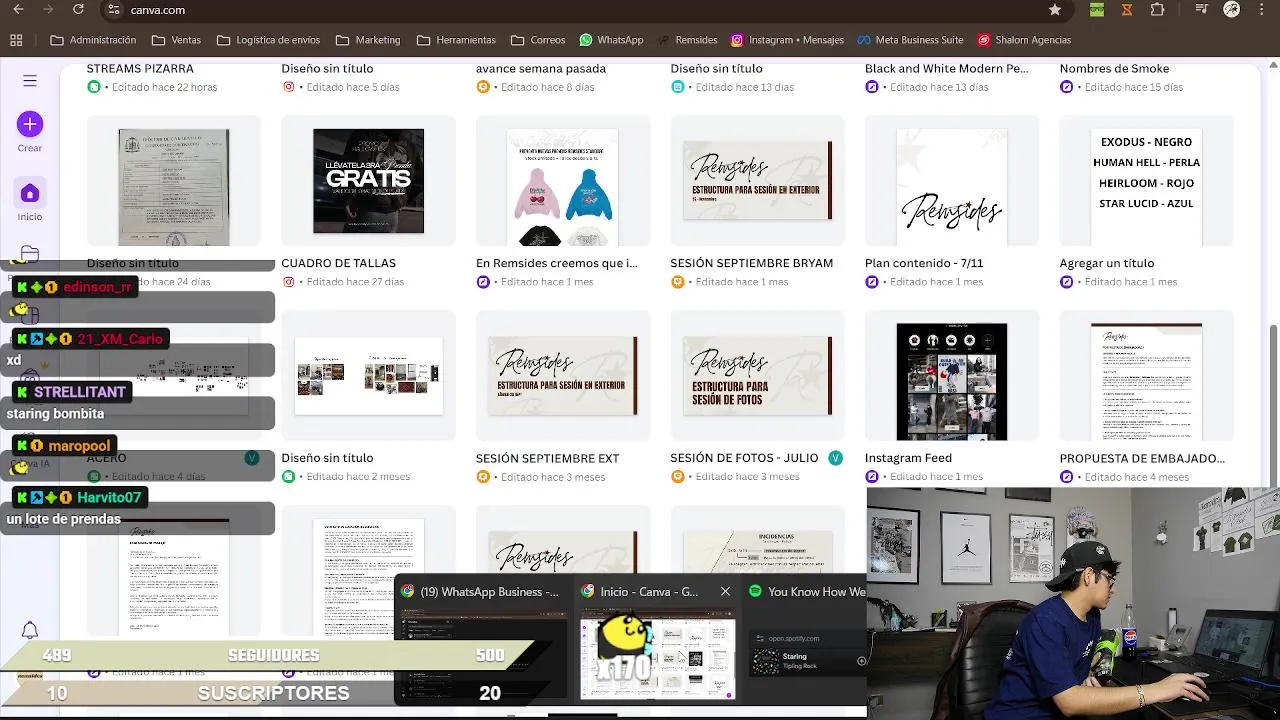
Task: Switch to the You Know How We Spotify window
Action: pyautogui.click(x=806, y=640)
